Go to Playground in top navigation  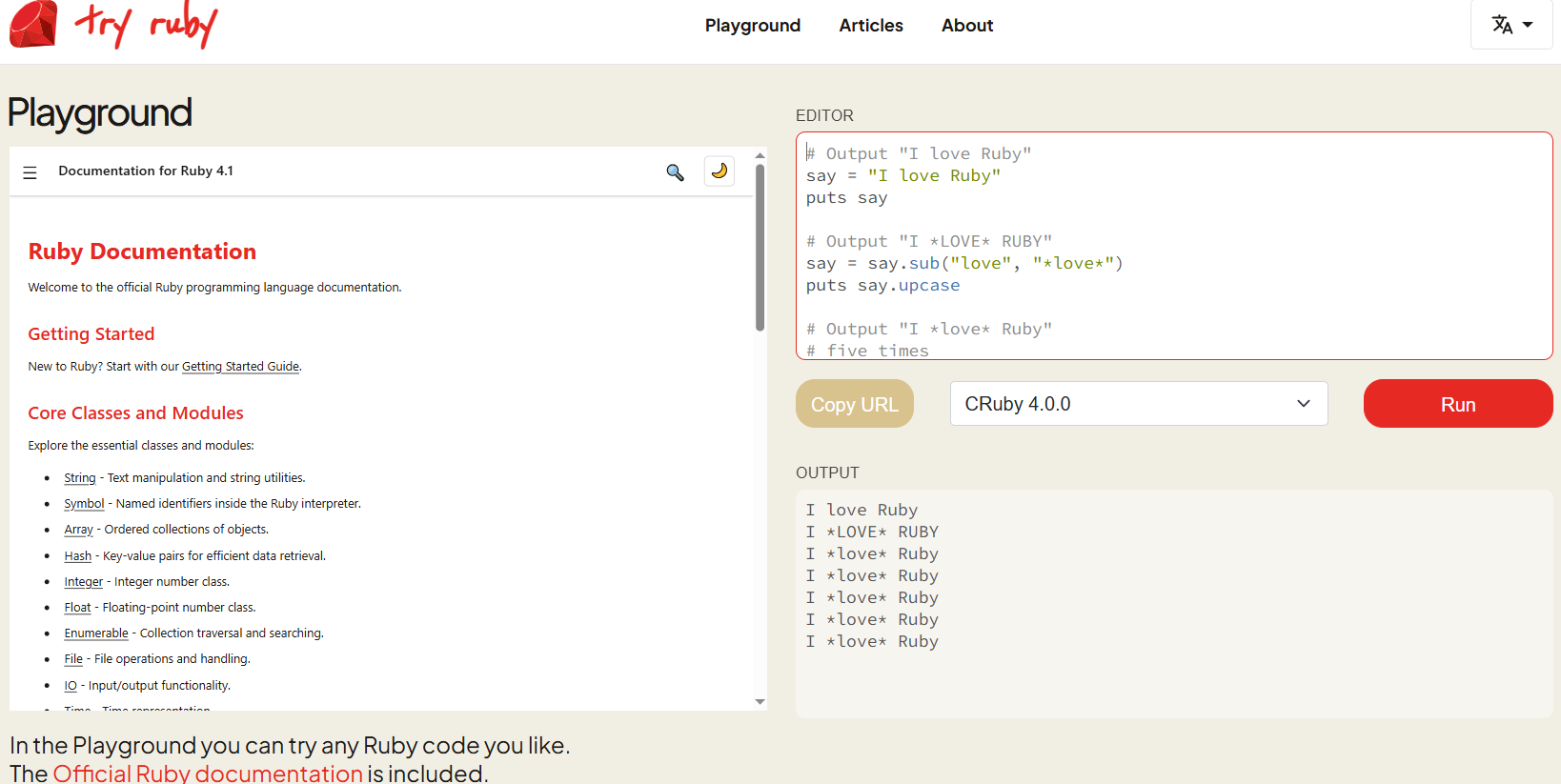pos(752,26)
